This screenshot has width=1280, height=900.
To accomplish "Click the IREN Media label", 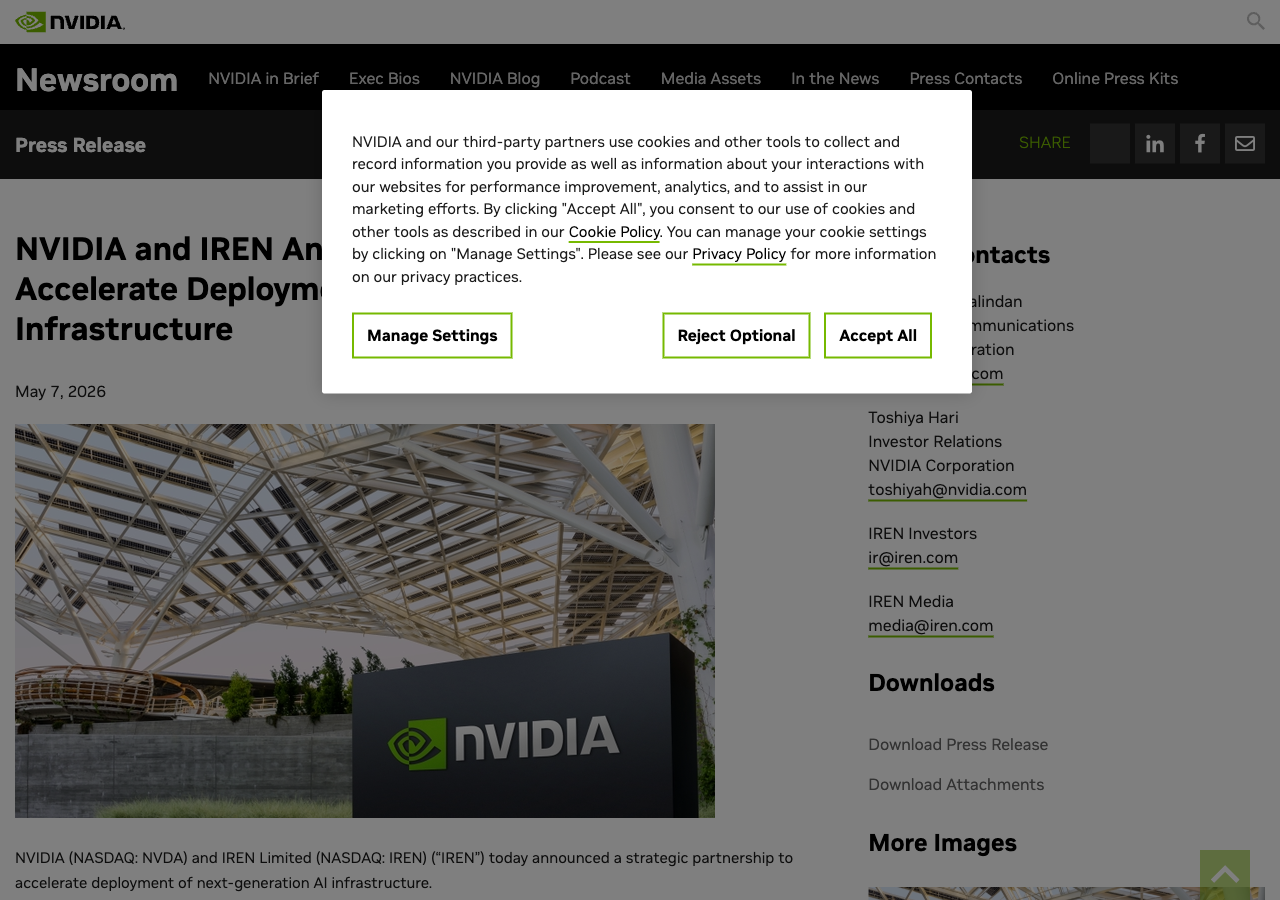I will (911, 602).
